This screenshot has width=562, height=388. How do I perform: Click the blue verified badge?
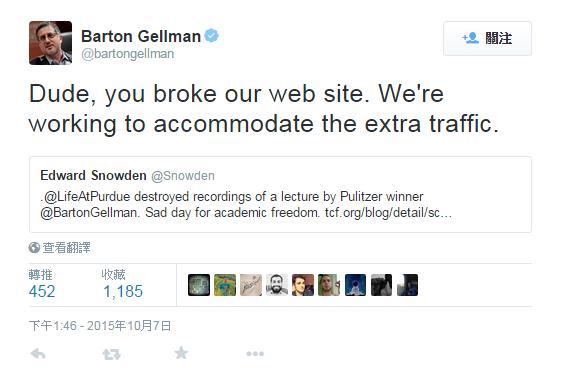click(211, 36)
